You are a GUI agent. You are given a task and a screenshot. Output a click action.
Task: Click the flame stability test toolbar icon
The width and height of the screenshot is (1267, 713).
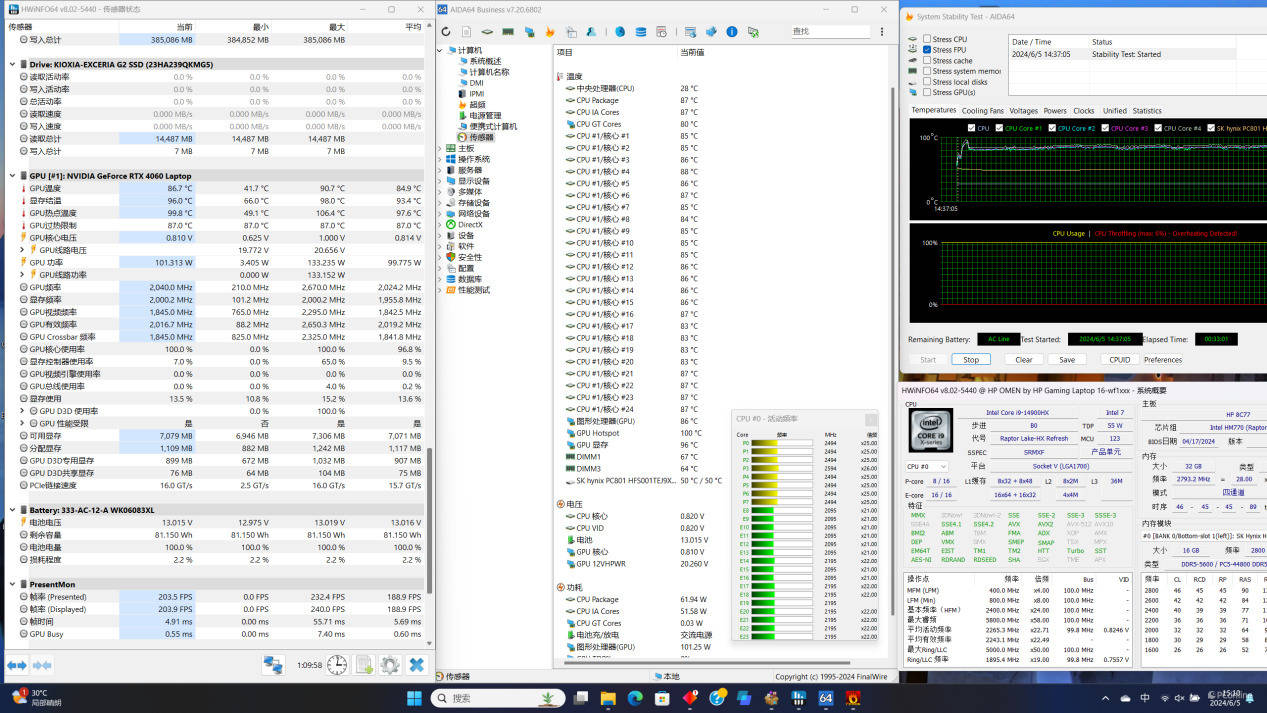549,32
